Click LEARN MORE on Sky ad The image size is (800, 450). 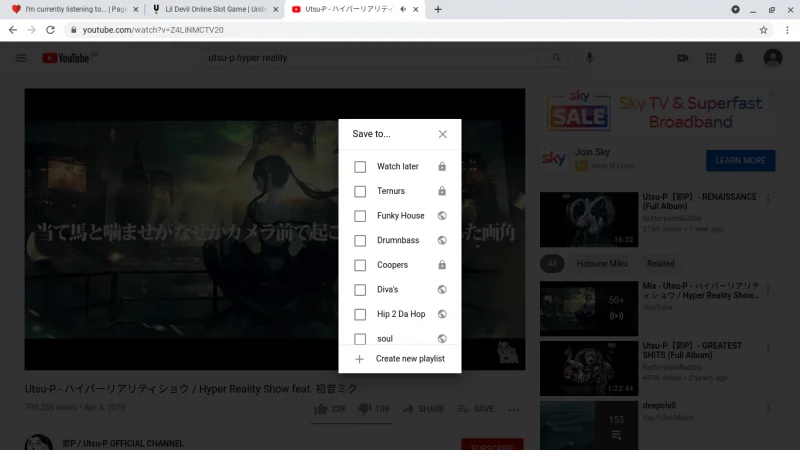[x=740, y=160]
